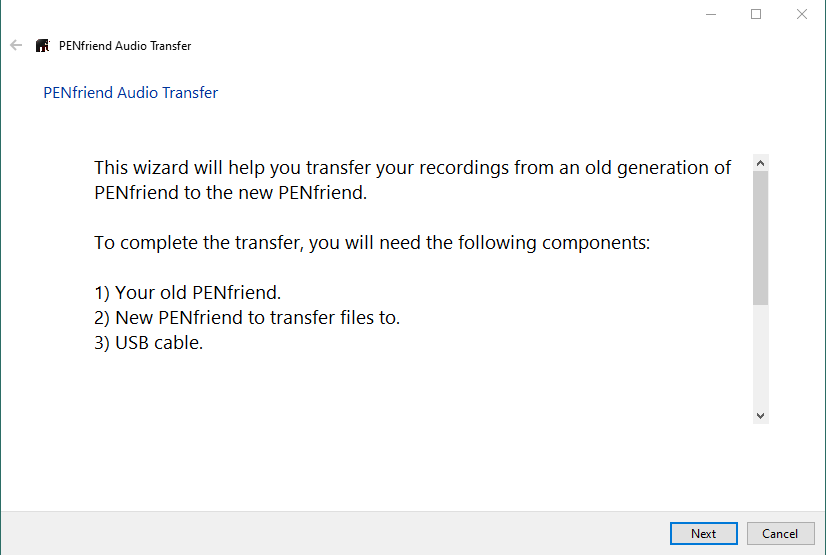Click the PENfriend app icon
The height and width of the screenshot is (555, 826).
tap(42, 46)
